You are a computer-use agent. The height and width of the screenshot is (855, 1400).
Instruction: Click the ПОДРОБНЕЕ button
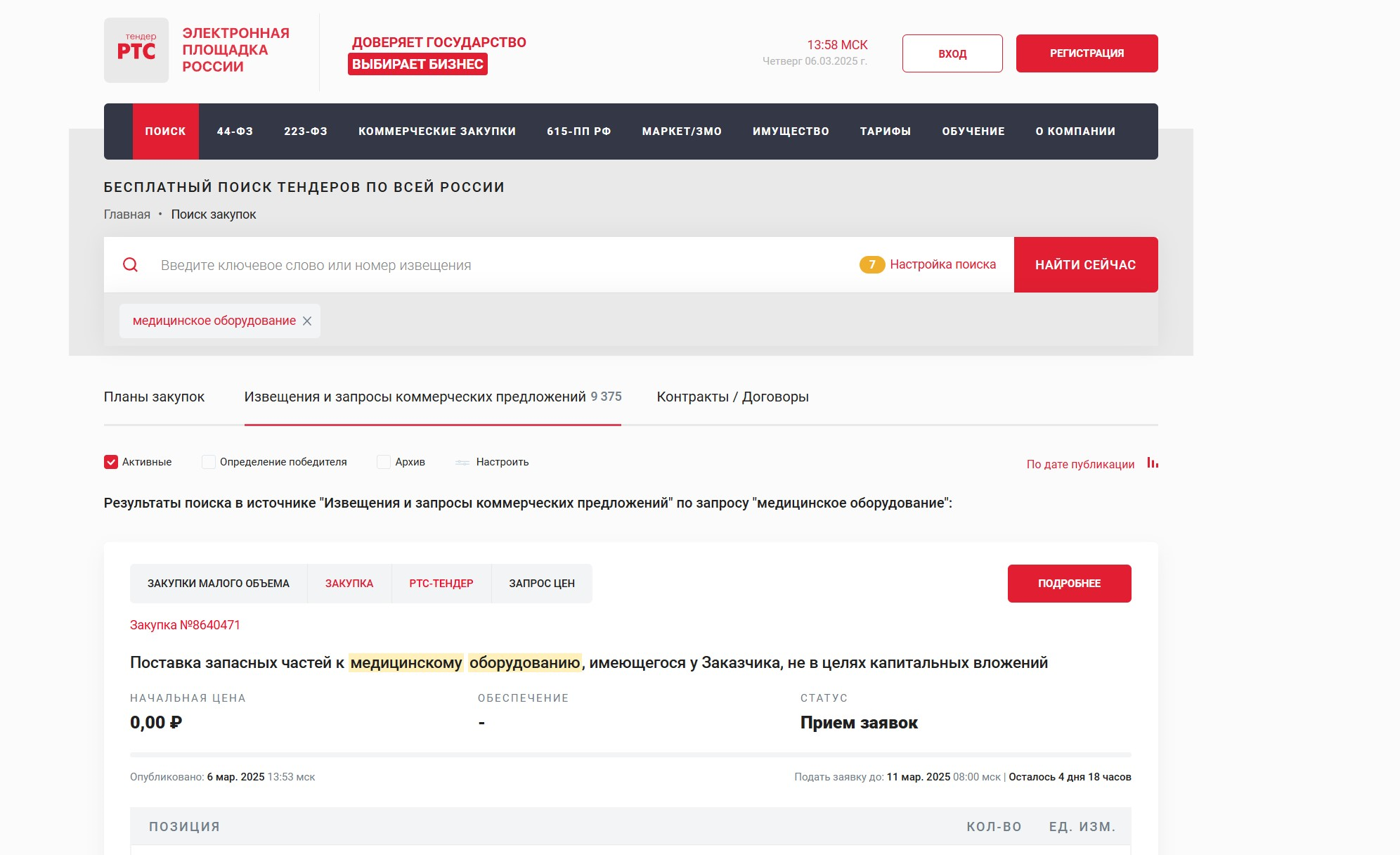(1069, 584)
